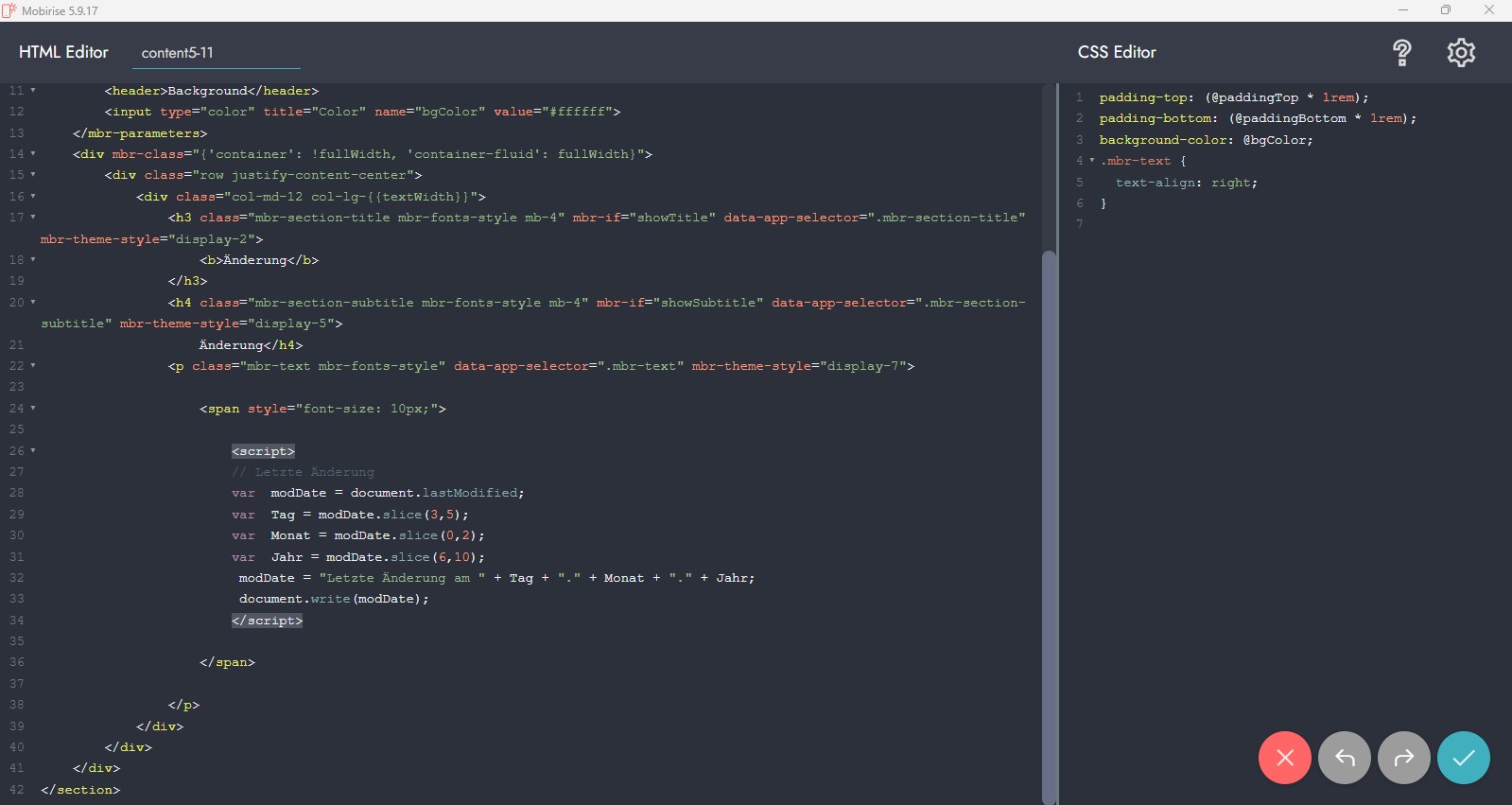Select the content5-11 tab
Screen dimensions: 1512x805
pyautogui.click(x=178, y=53)
